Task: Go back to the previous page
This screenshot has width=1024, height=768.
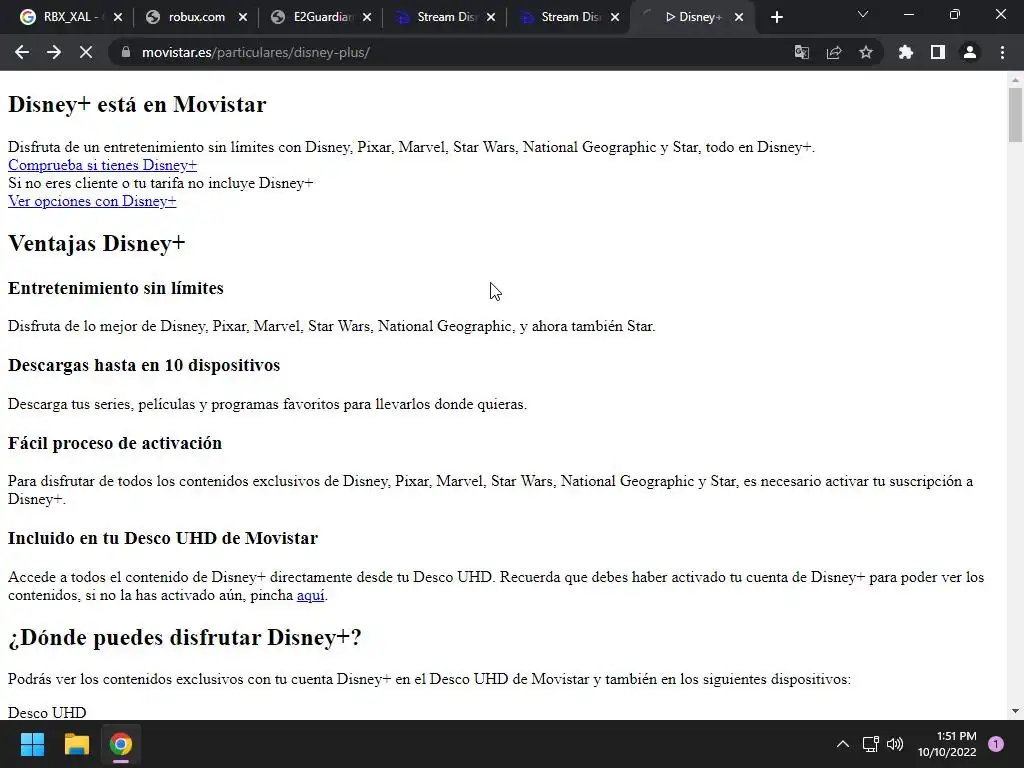Action: coord(22,52)
